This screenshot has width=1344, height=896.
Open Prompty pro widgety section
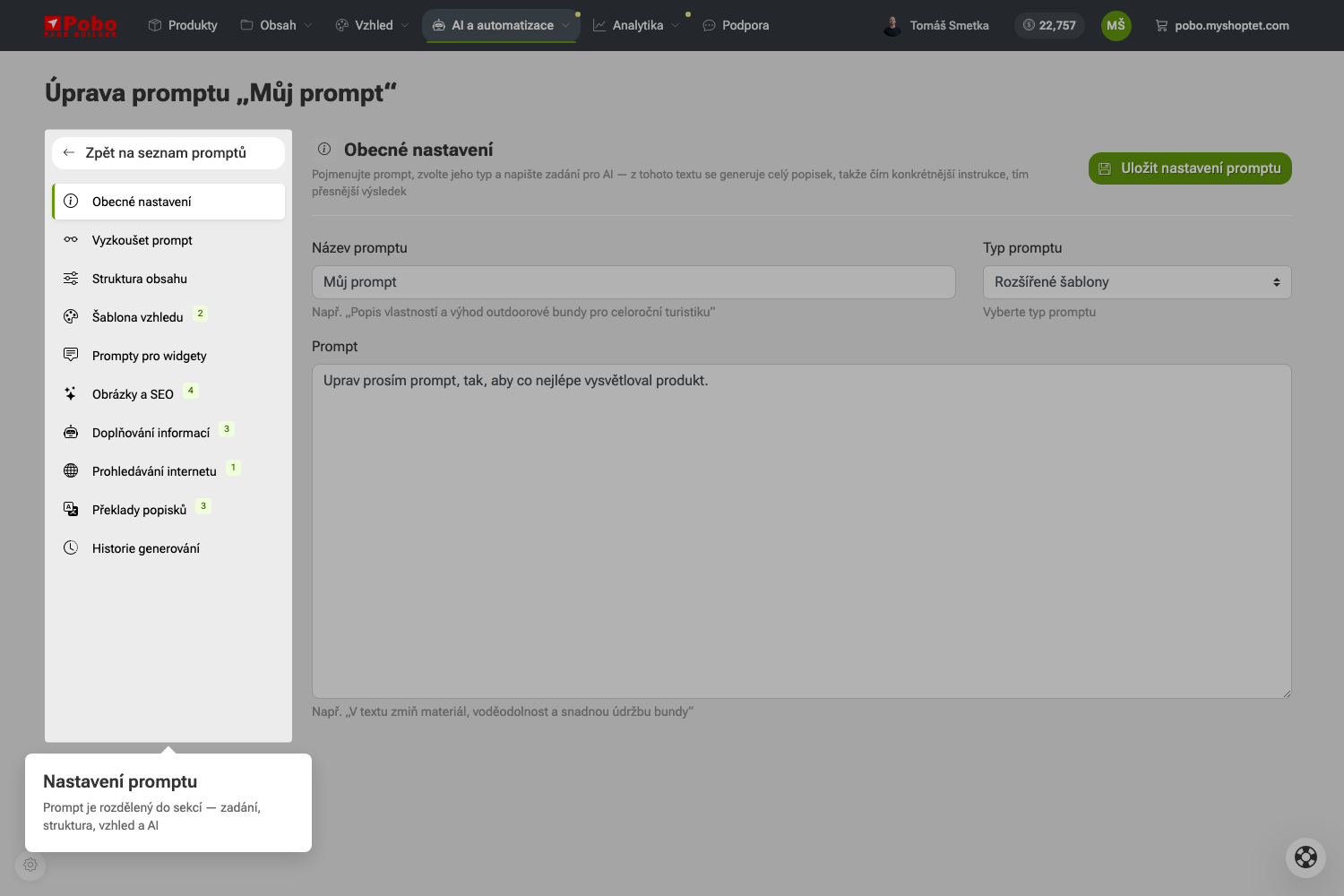click(x=168, y=356)
